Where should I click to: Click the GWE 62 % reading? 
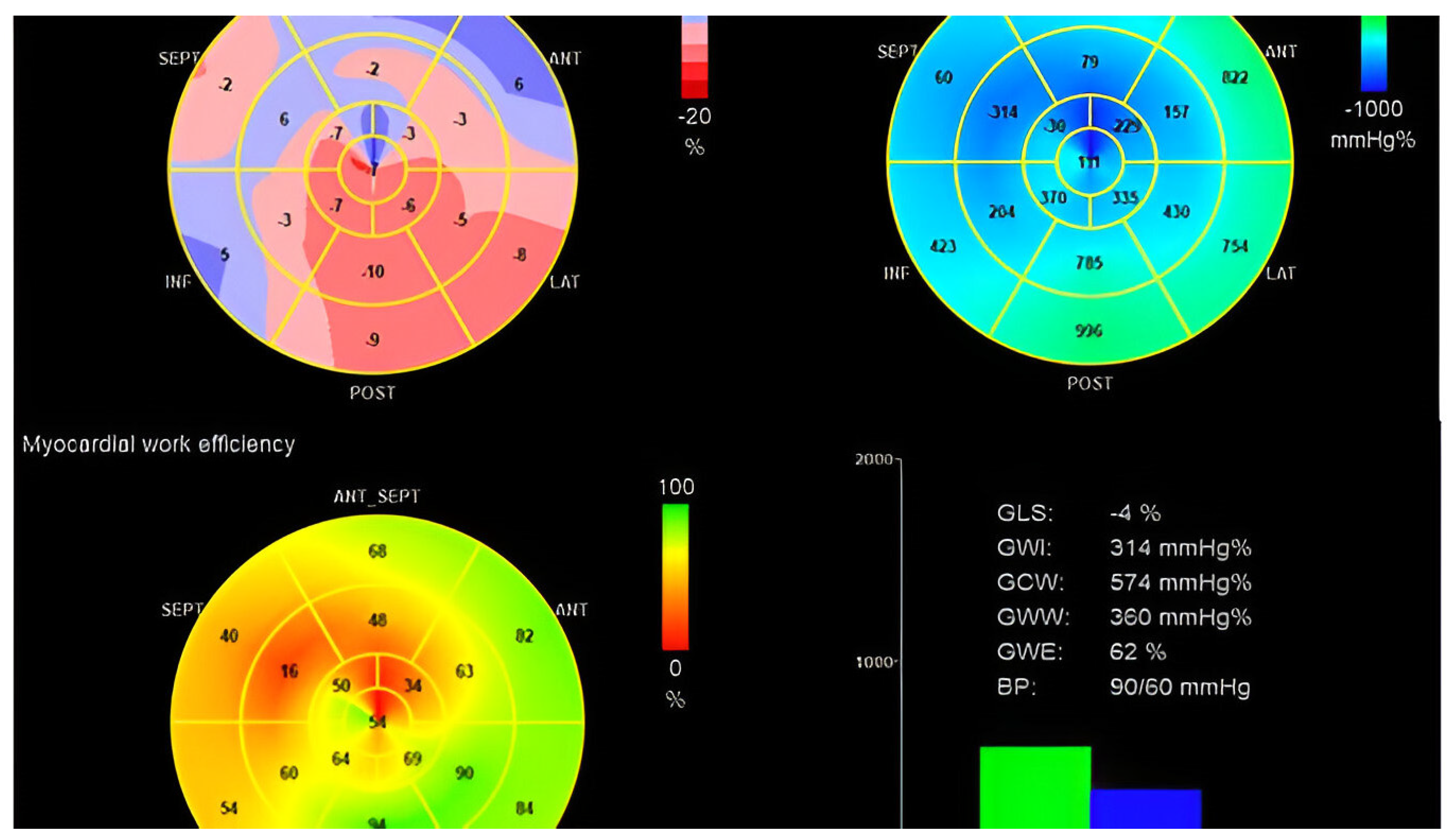1138,652
